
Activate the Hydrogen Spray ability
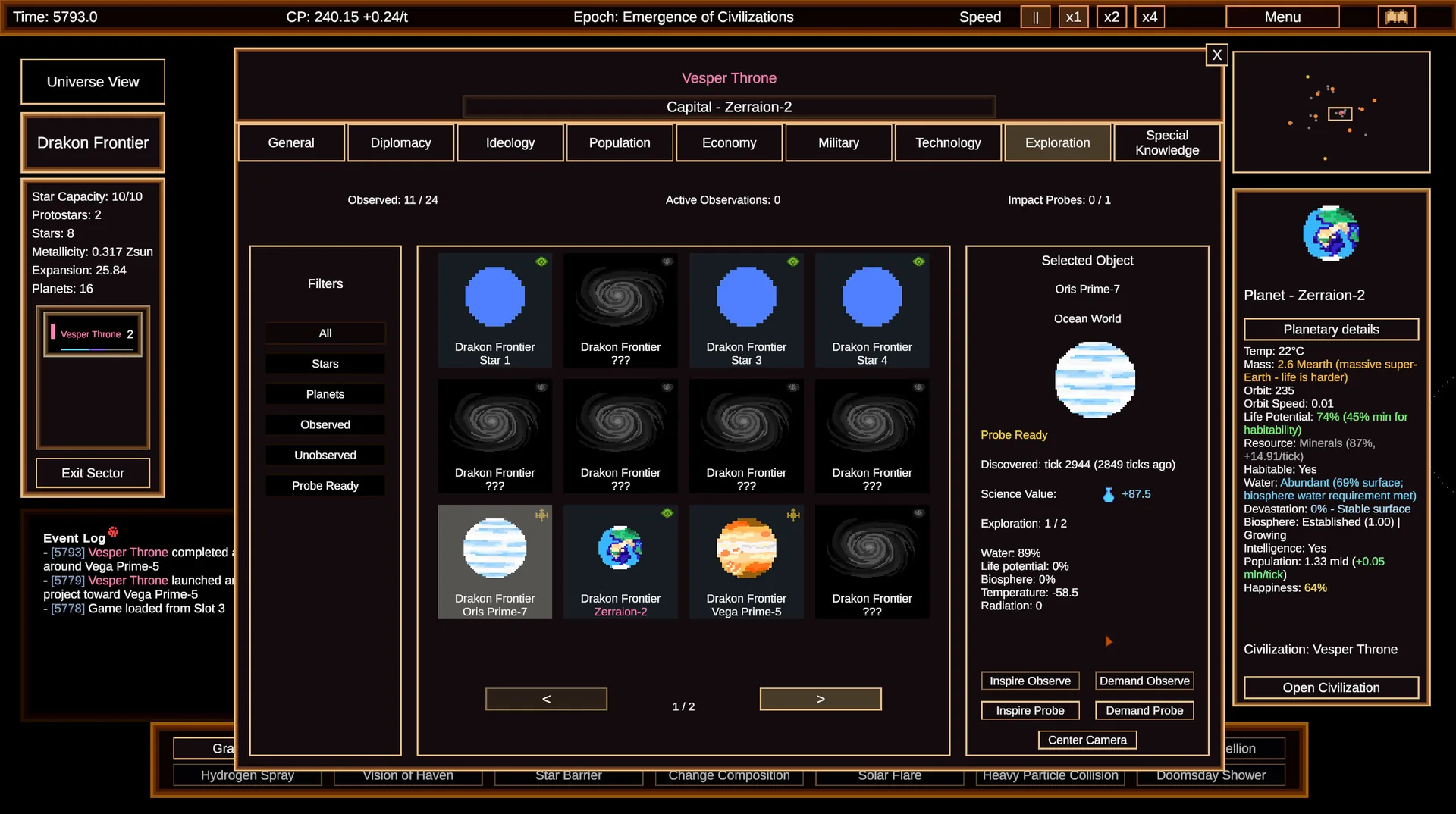tap(247, 775)
